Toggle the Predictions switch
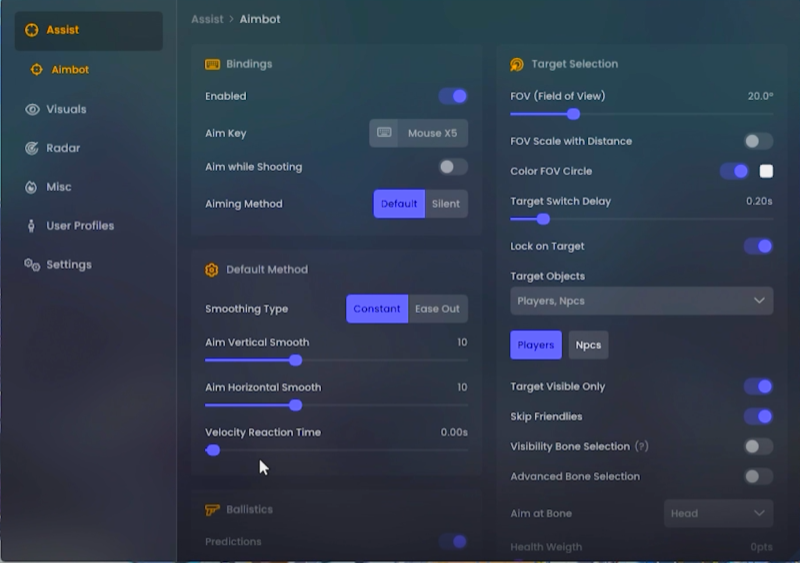The image size is (800, 563). pyautogui.click(x=453, y=542)
